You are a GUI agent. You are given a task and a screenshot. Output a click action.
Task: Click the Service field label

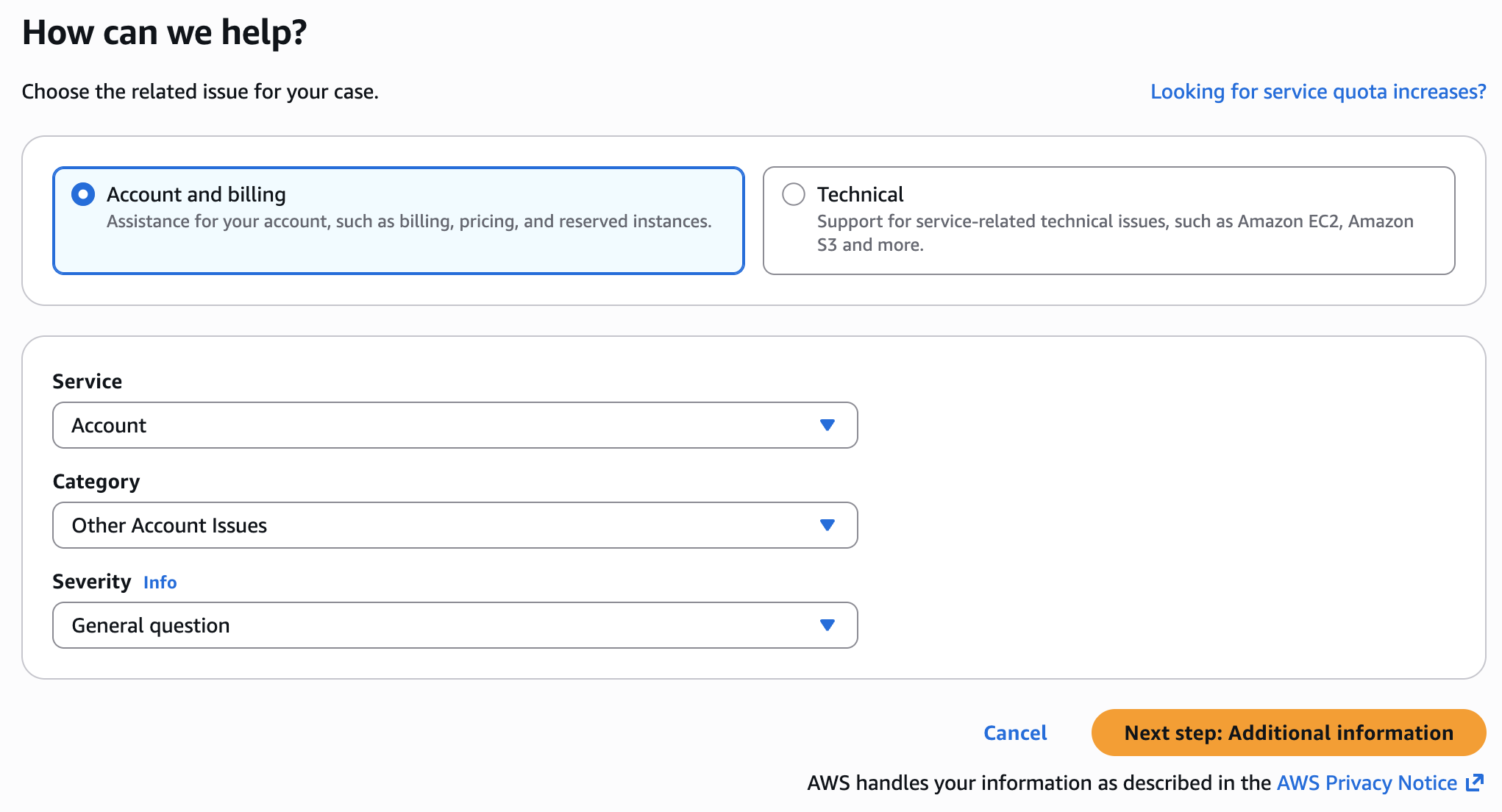[88, 381]
